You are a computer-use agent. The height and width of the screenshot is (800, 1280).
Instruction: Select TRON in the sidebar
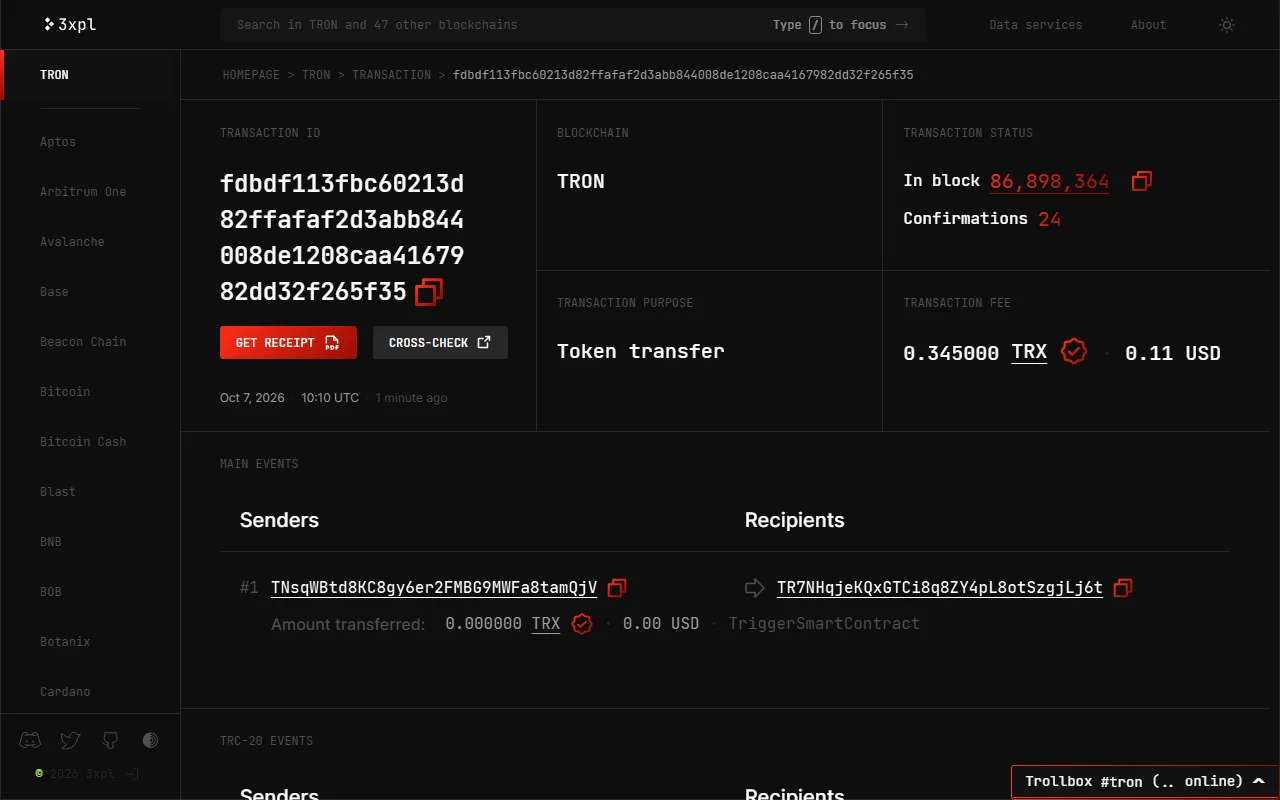tap(90, 75)
